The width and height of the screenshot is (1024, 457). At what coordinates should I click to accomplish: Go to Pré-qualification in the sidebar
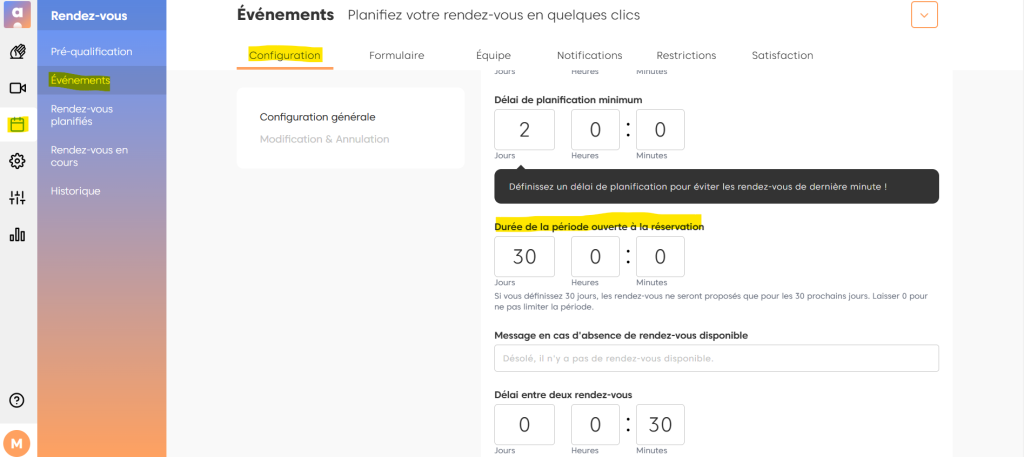pyautogui.click(x=91, y=51)
